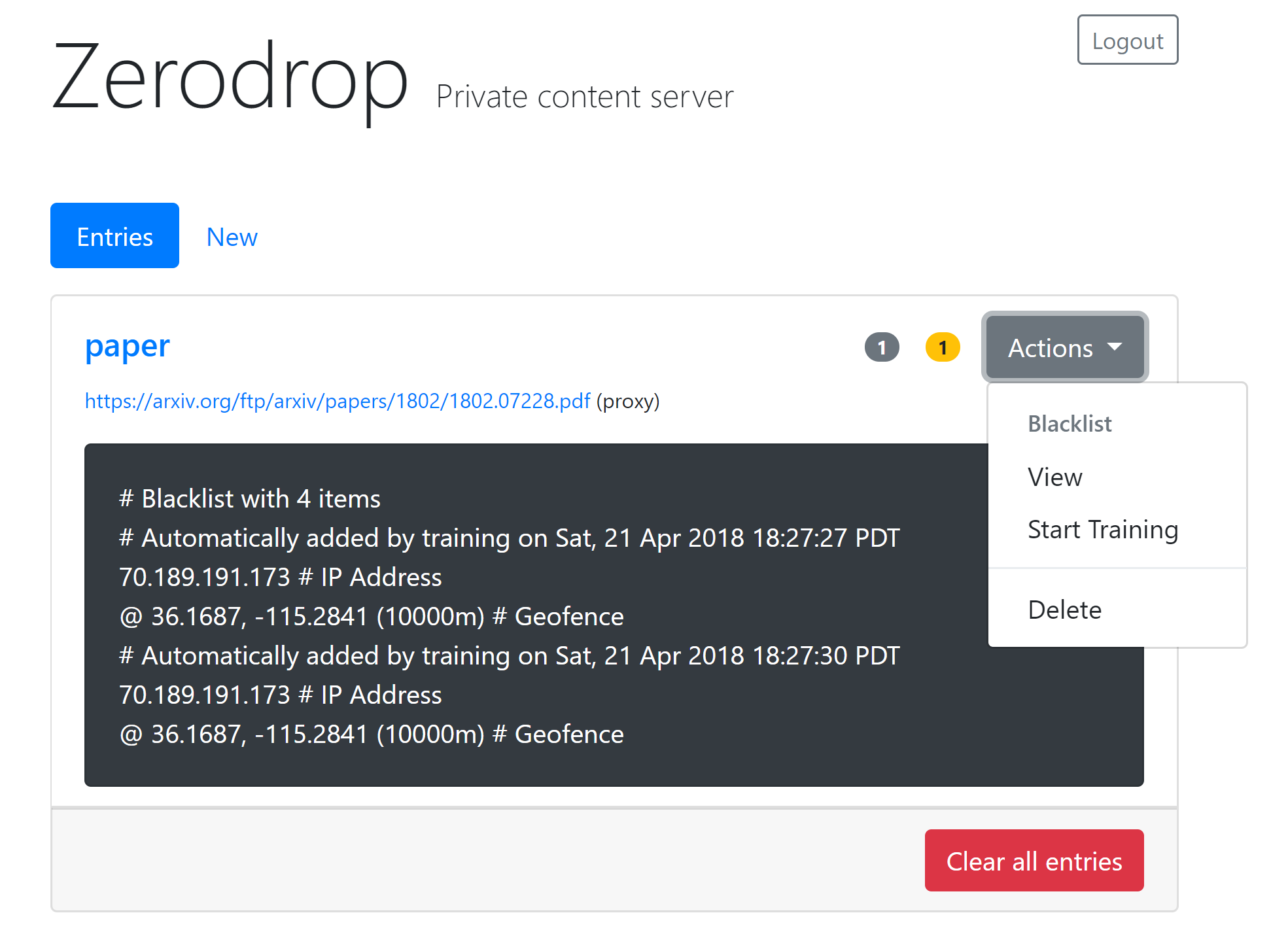
Task: Open the New tab to create an entry
Action: [x=232, y=236]
